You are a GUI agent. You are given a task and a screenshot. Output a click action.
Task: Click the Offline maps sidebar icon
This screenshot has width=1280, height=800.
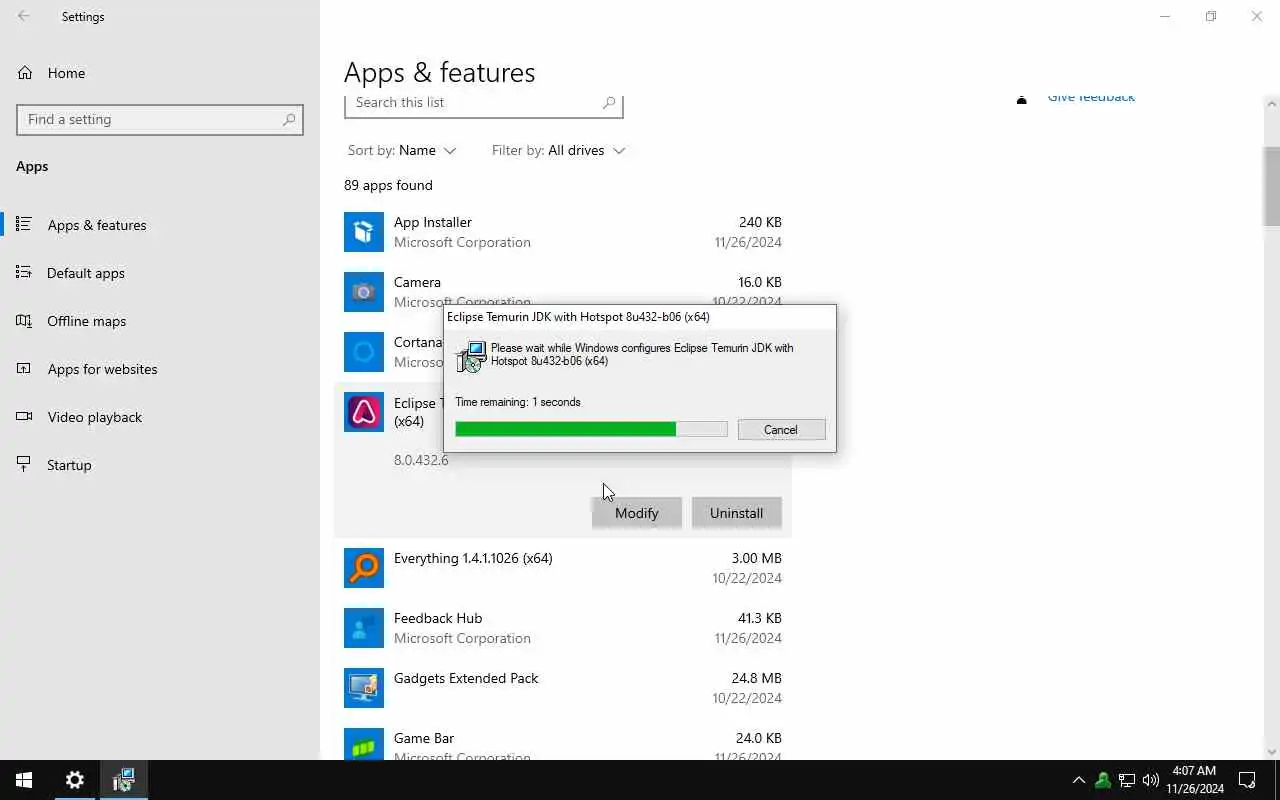pos(24,320)
